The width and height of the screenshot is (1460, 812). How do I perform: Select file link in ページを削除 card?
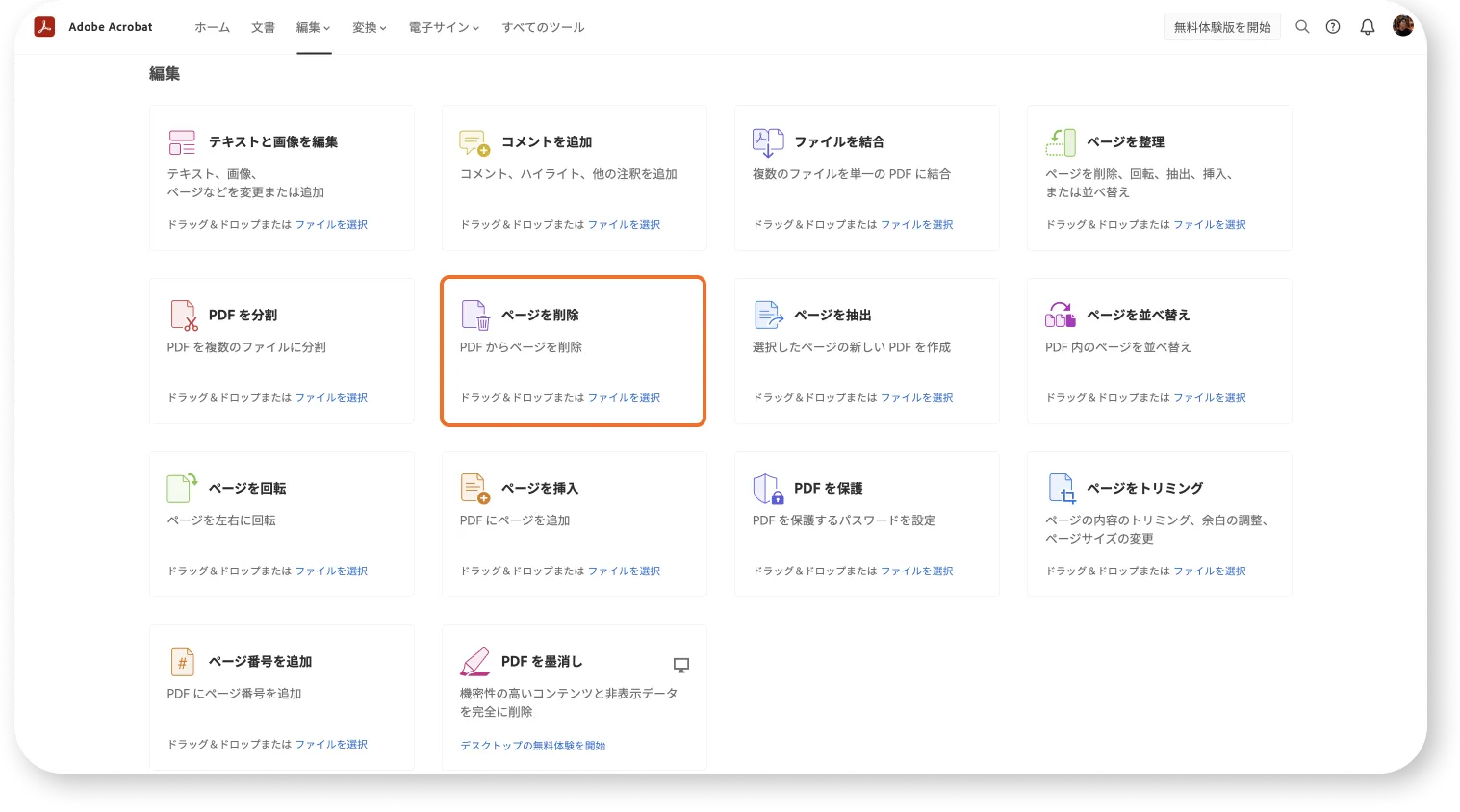point(624,397)
